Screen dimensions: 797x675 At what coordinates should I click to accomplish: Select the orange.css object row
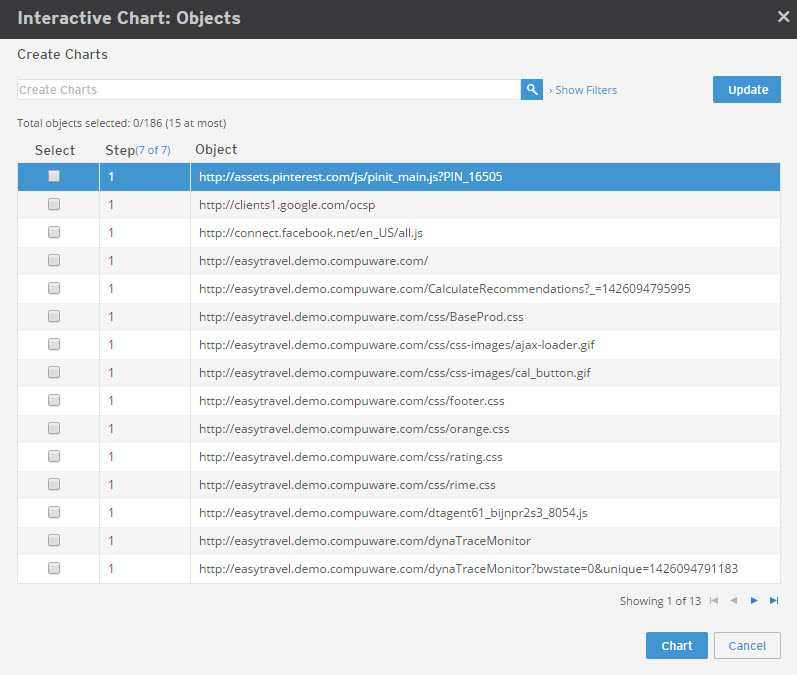tap(399, 429)
